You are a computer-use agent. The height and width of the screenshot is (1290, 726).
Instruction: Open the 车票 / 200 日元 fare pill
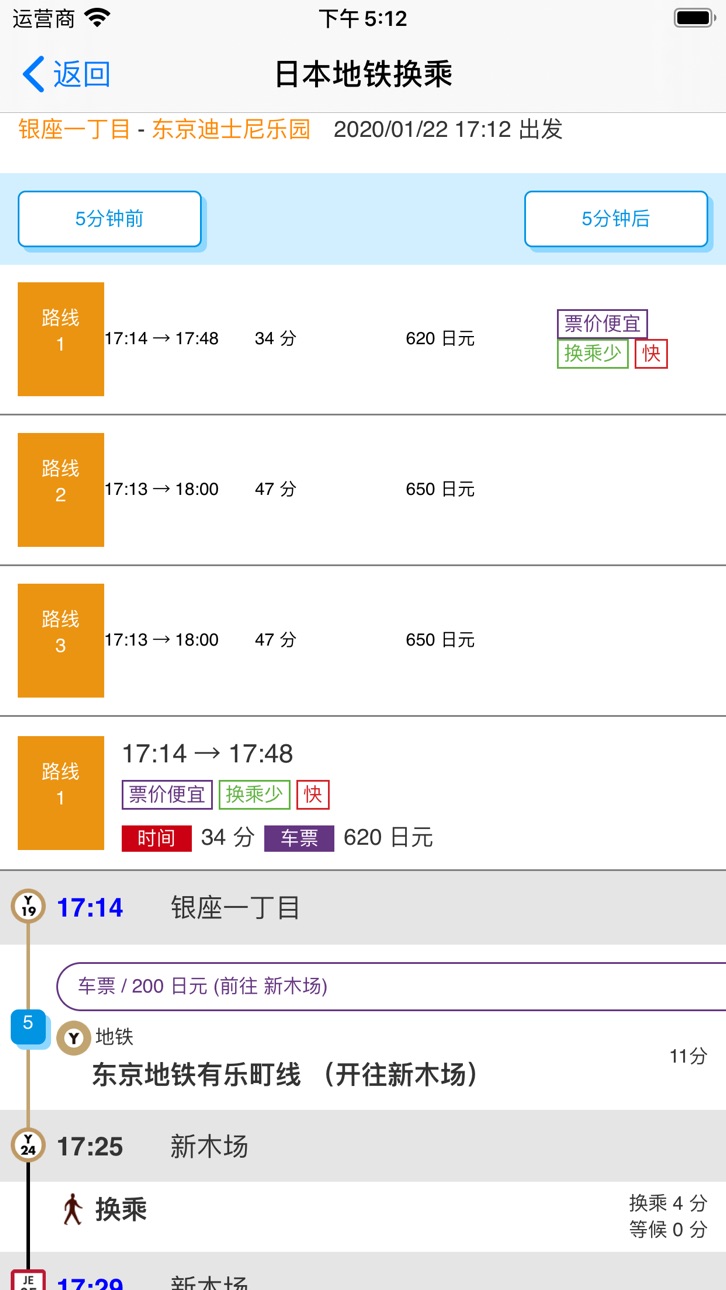[x=391, y=986]
